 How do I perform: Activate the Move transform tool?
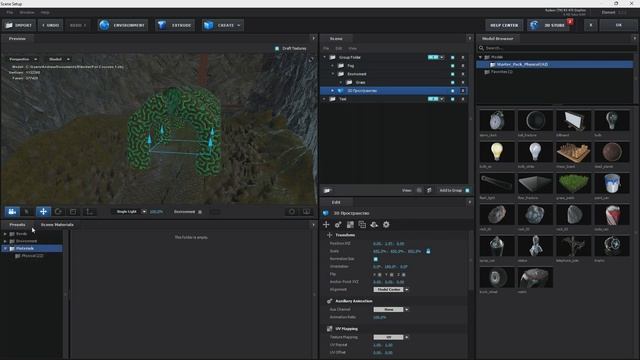[x=43, y=211]
